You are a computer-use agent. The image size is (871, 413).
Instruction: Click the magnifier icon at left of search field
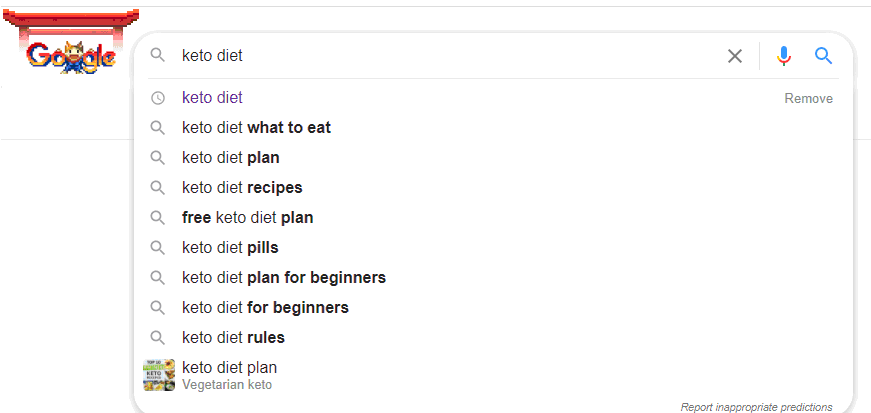pos(157,56)
